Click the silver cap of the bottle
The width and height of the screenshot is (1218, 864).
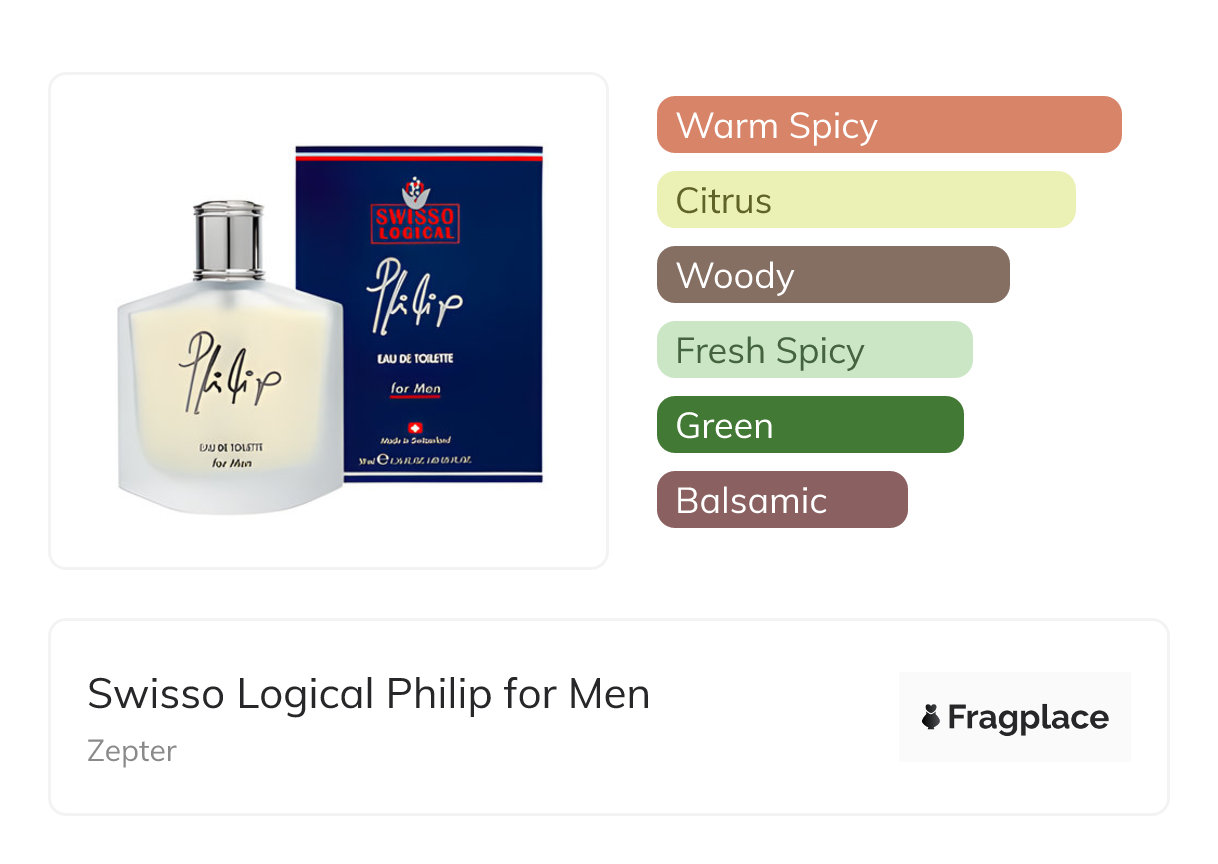point(228,240)
